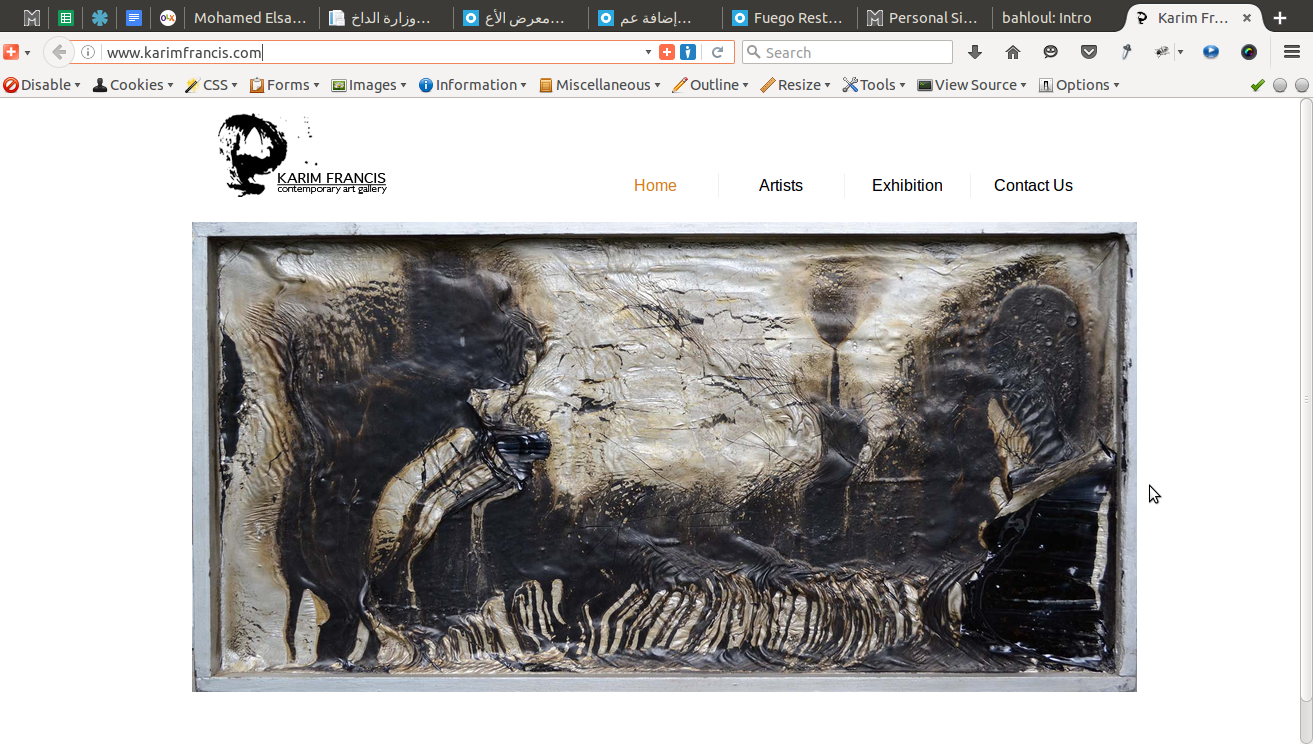Switch to the Mohamed Elsa... tab
Screen dimensions: 1313x744
251,18
